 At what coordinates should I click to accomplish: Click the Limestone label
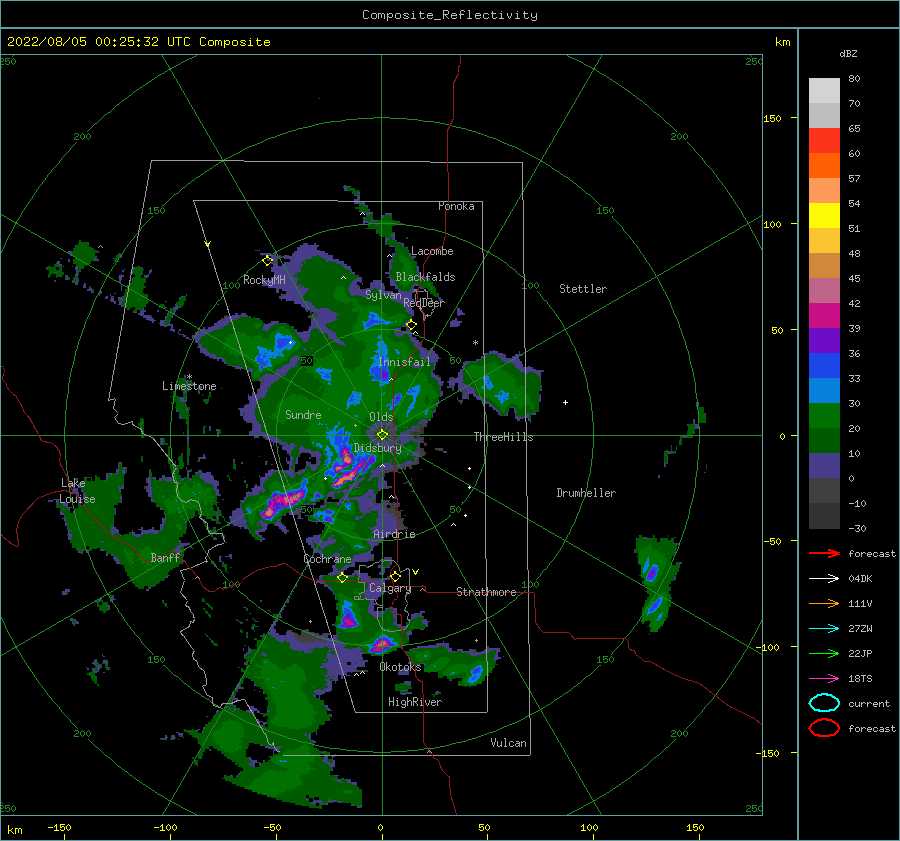point(189,386)
